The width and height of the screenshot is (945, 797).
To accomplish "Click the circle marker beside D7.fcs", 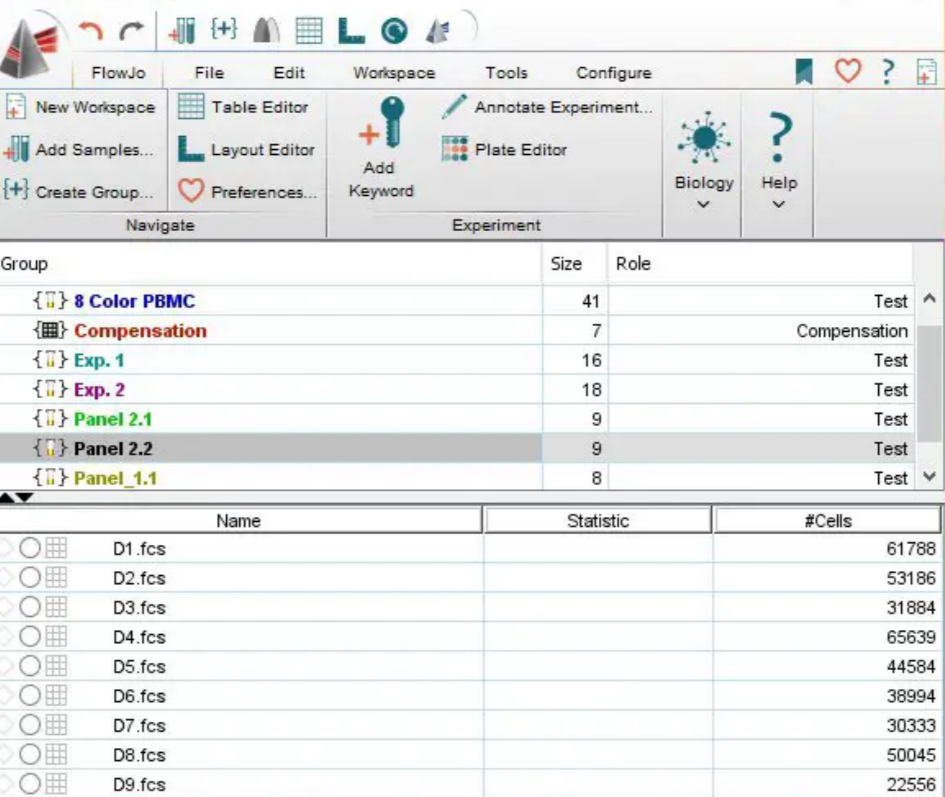I will (x=30, y=725).
